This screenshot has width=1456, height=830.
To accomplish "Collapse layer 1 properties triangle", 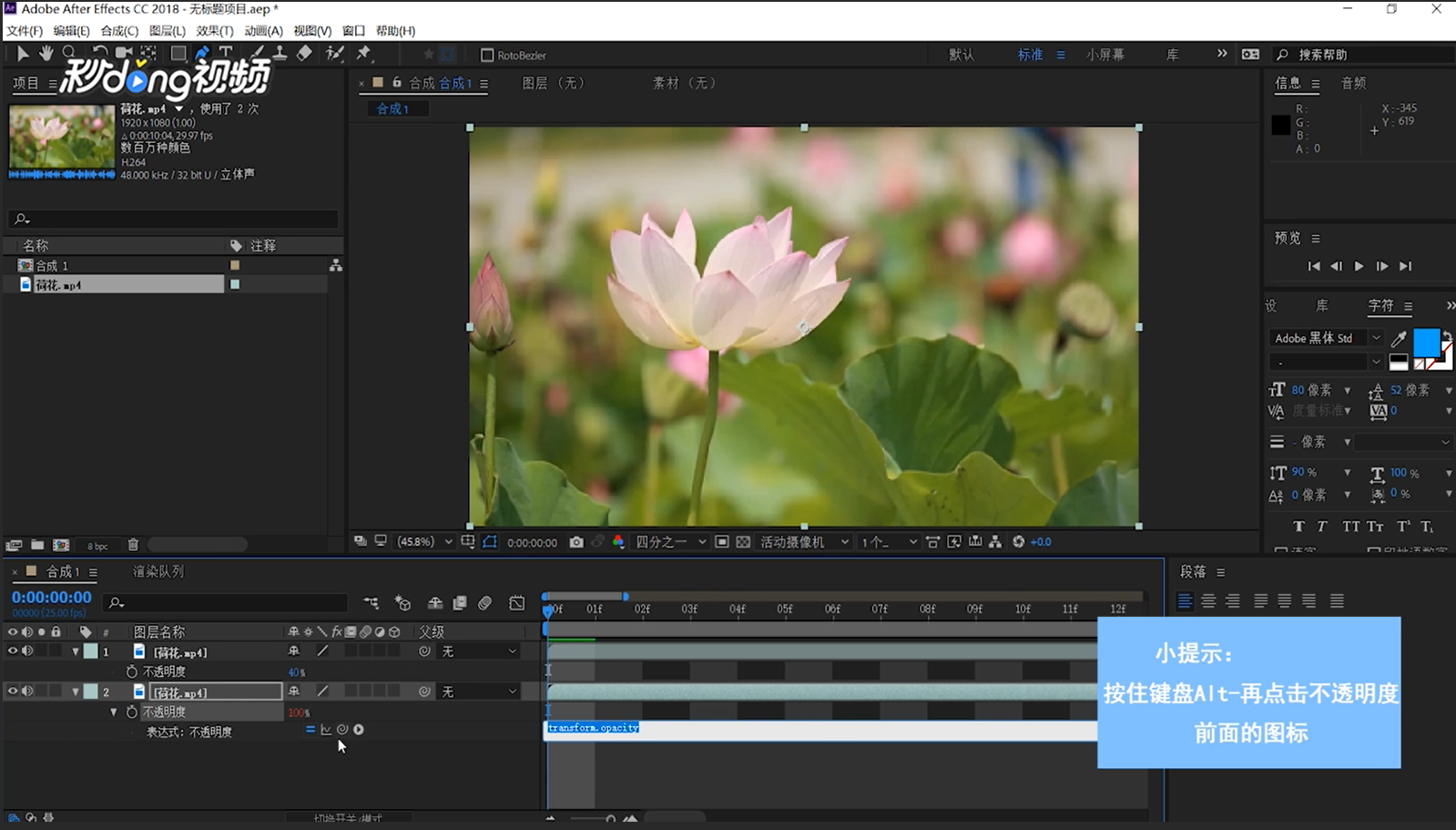I will 76,651.
